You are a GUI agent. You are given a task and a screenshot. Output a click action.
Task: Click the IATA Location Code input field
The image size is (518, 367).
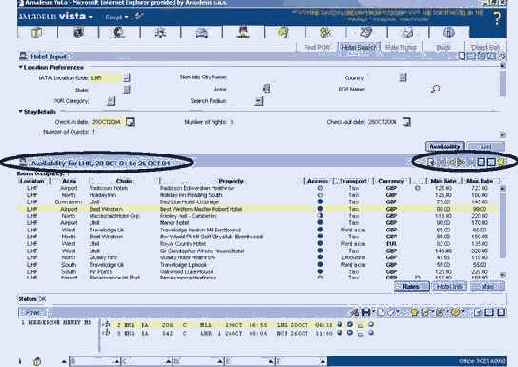click(106, 78)
